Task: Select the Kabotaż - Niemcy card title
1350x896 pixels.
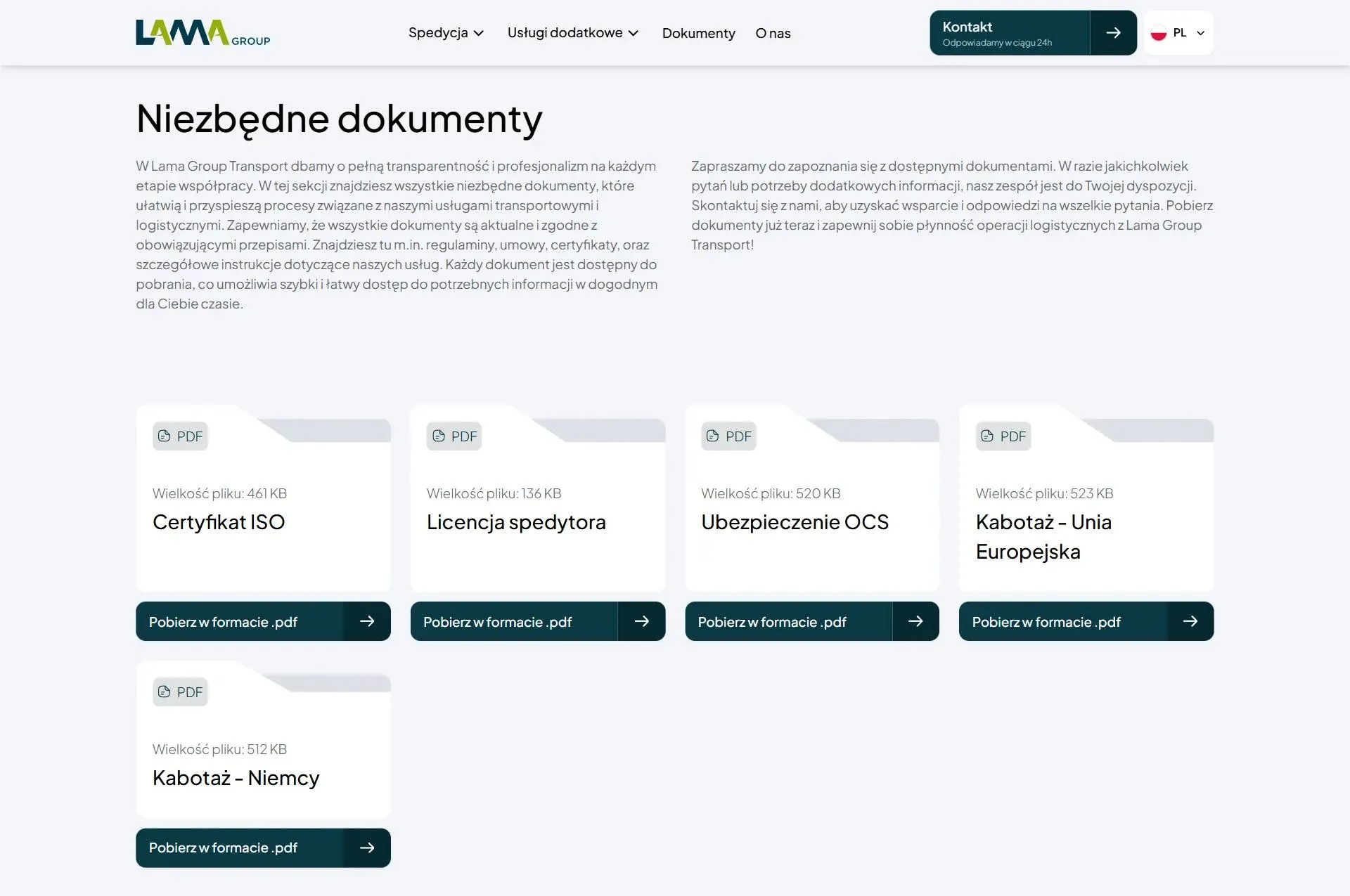Action: pos(236,778)
